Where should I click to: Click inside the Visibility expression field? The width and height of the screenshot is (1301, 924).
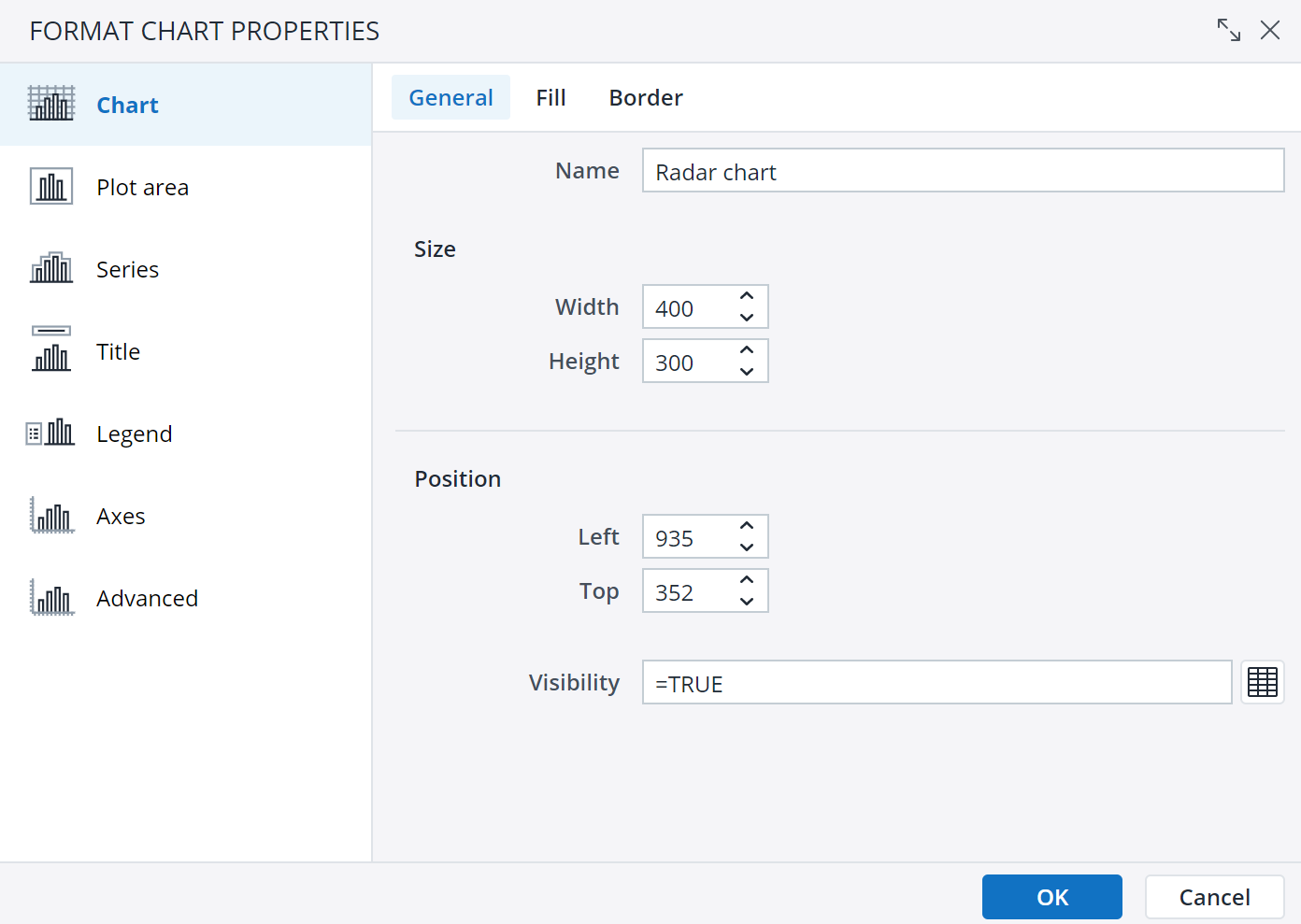point(935,682)
